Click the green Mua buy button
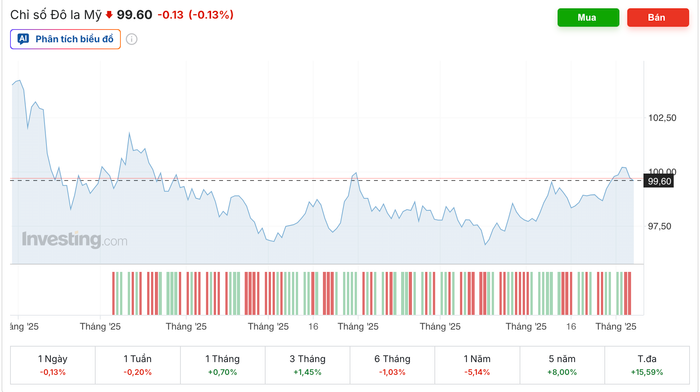The width and height of the screenshot is (700, 392). pyautogui.click(x=588, y=17)
